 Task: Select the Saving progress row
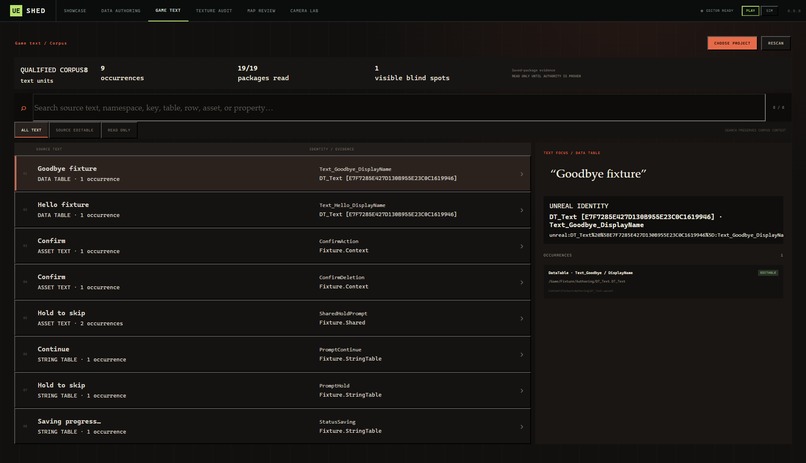tap(273, 427)
